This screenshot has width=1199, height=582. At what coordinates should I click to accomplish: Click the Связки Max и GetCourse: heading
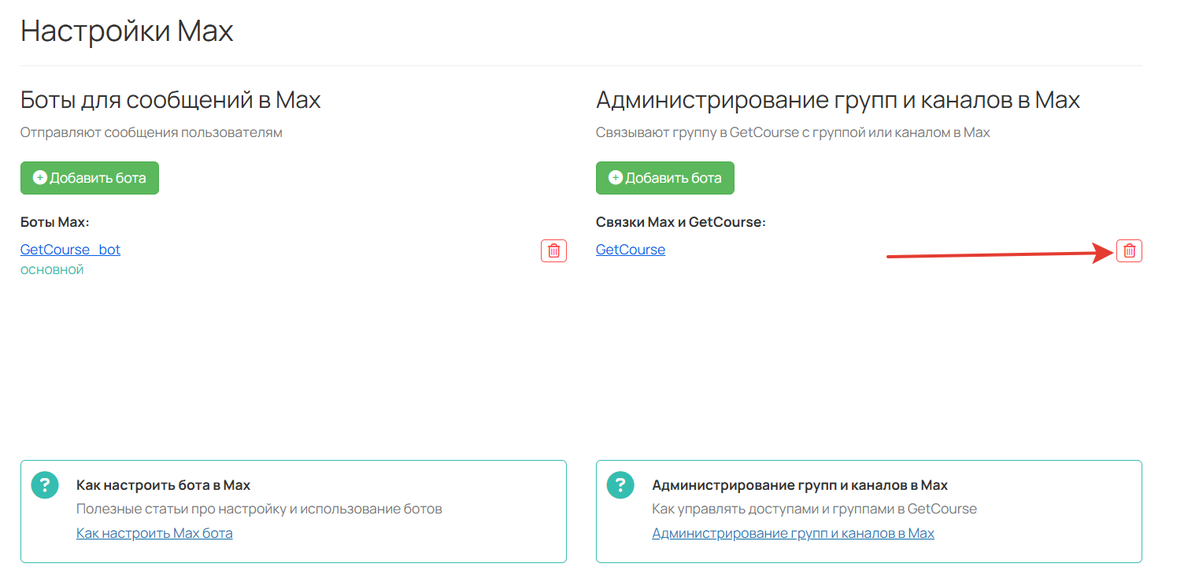pos(682,221)
